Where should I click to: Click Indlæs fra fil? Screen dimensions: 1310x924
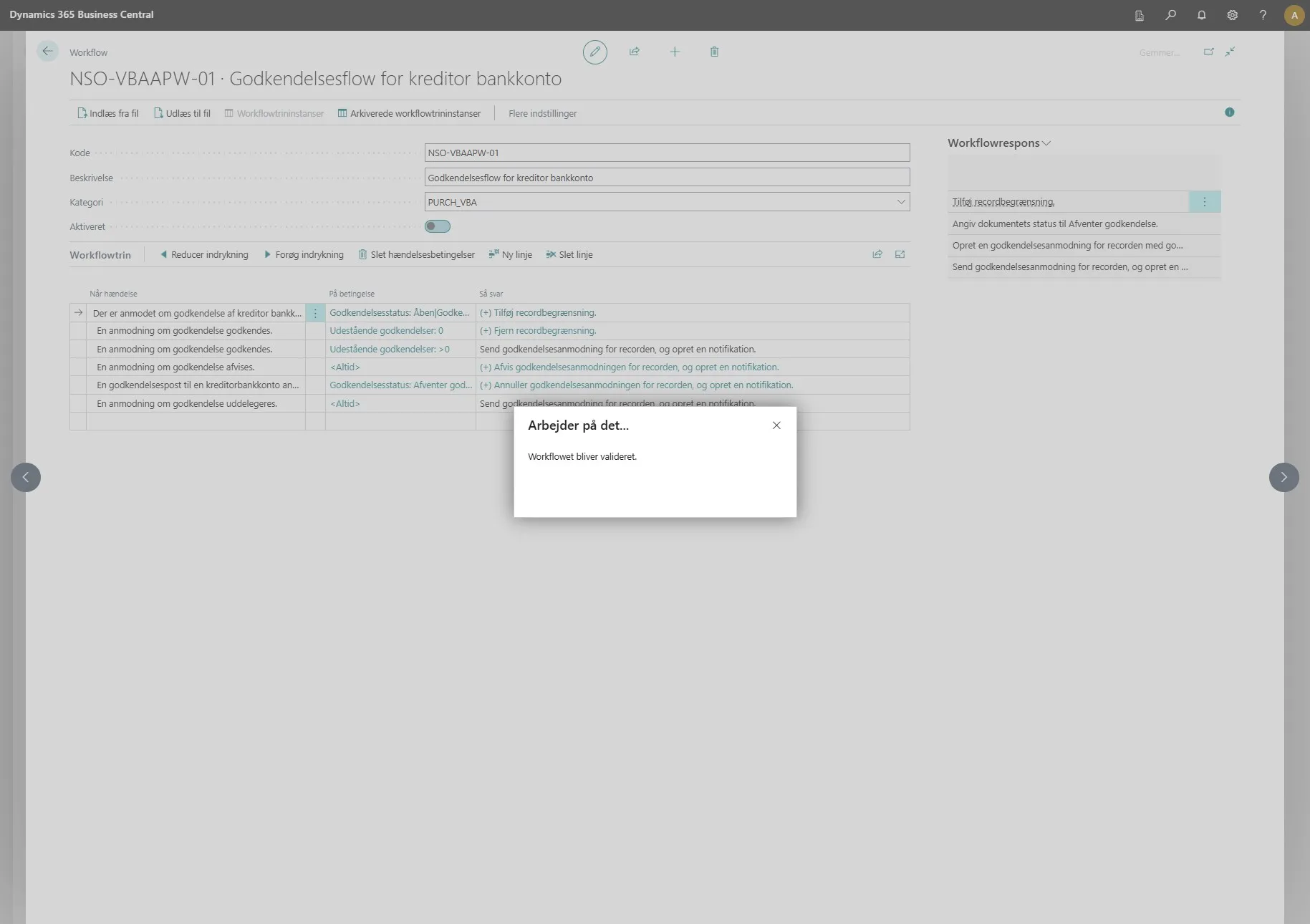tap(108, 113)
